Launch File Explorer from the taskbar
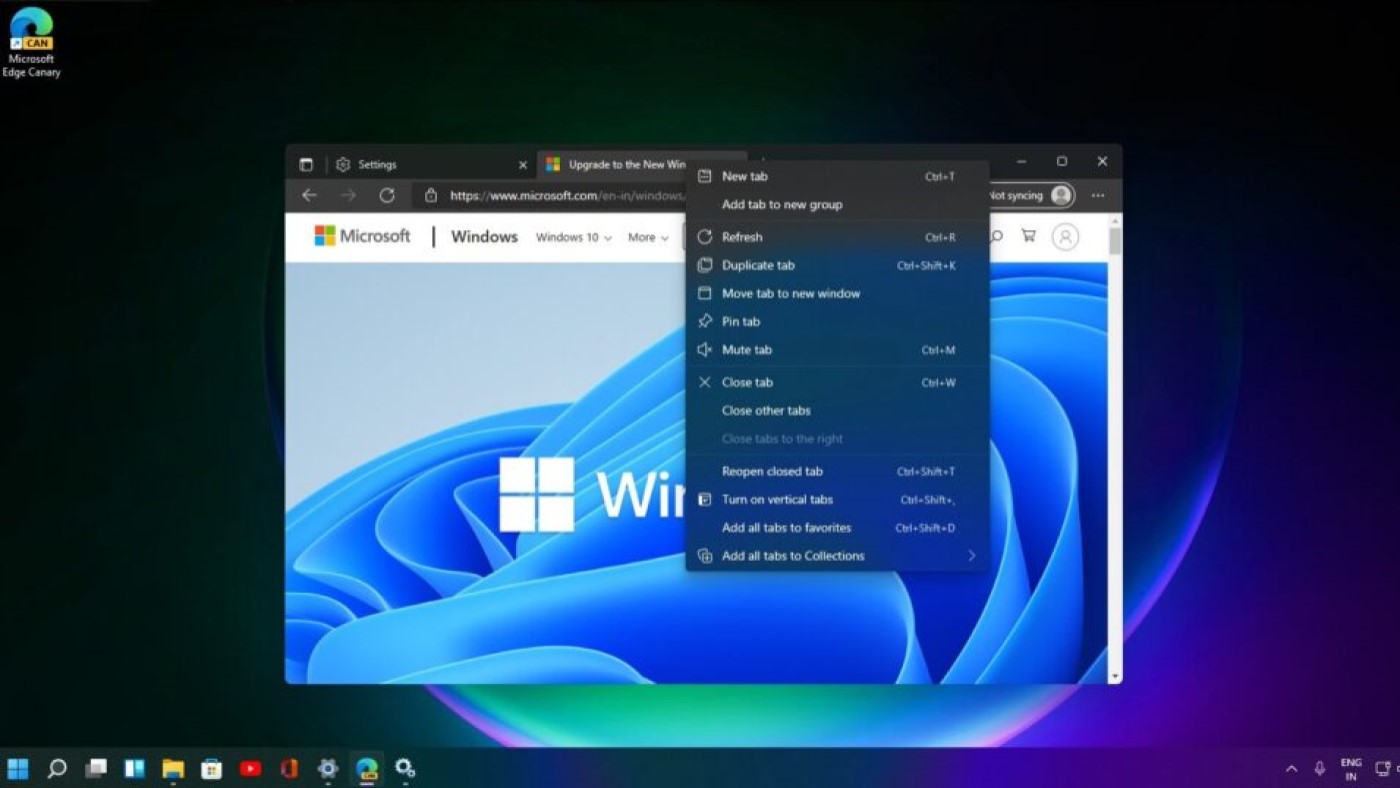The width and height of the screenshot is (1400, 788). click(x=173, y=768)
